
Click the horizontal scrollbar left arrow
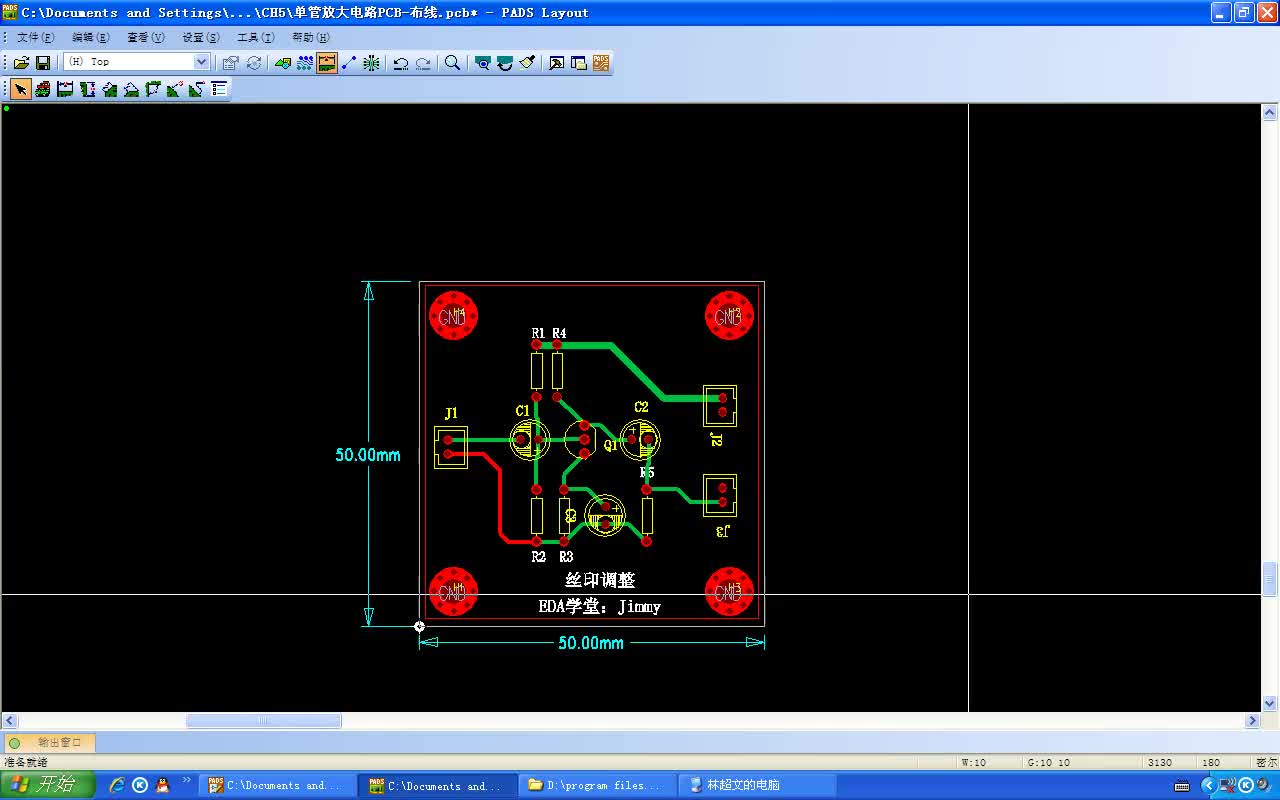[x=10, y=721]
